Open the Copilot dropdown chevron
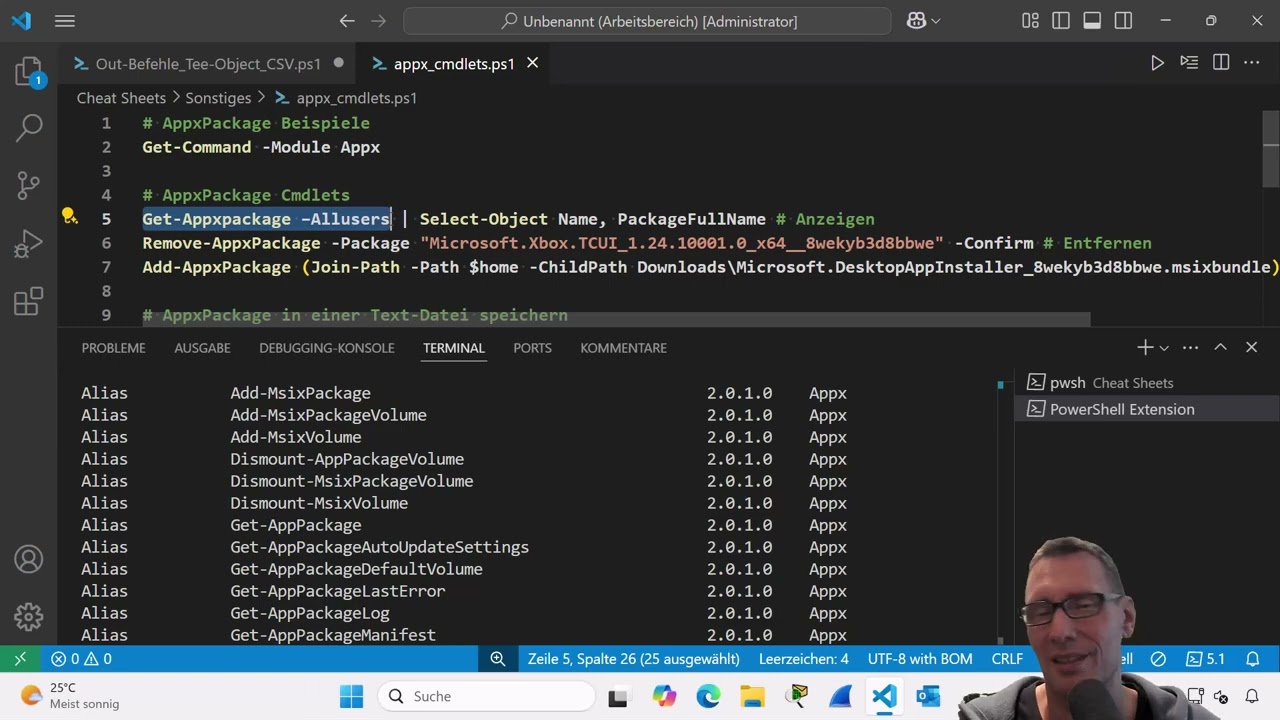 [936, 21]
